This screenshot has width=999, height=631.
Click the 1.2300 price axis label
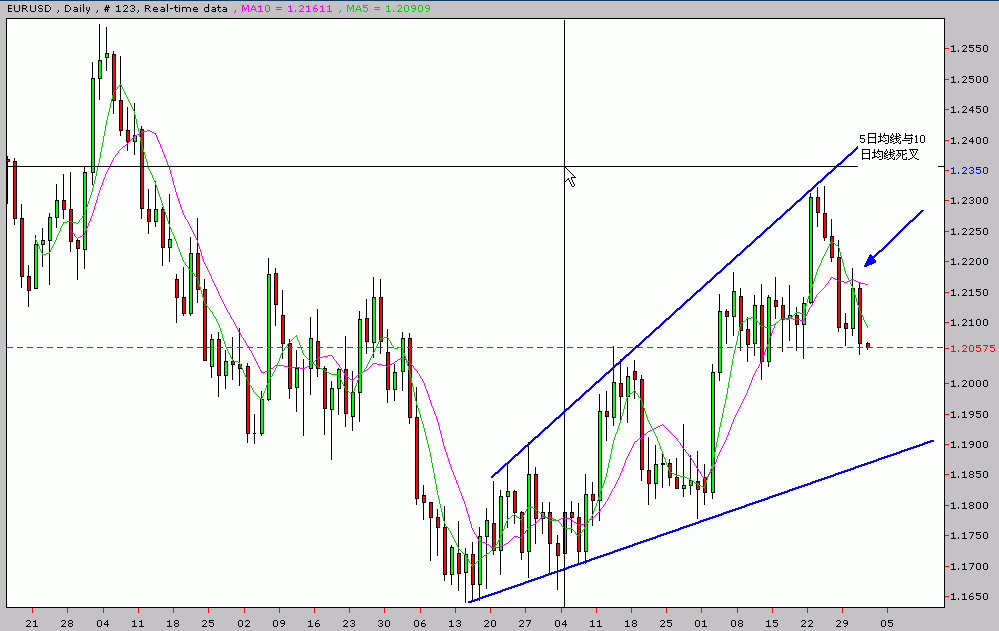(969, 201)
